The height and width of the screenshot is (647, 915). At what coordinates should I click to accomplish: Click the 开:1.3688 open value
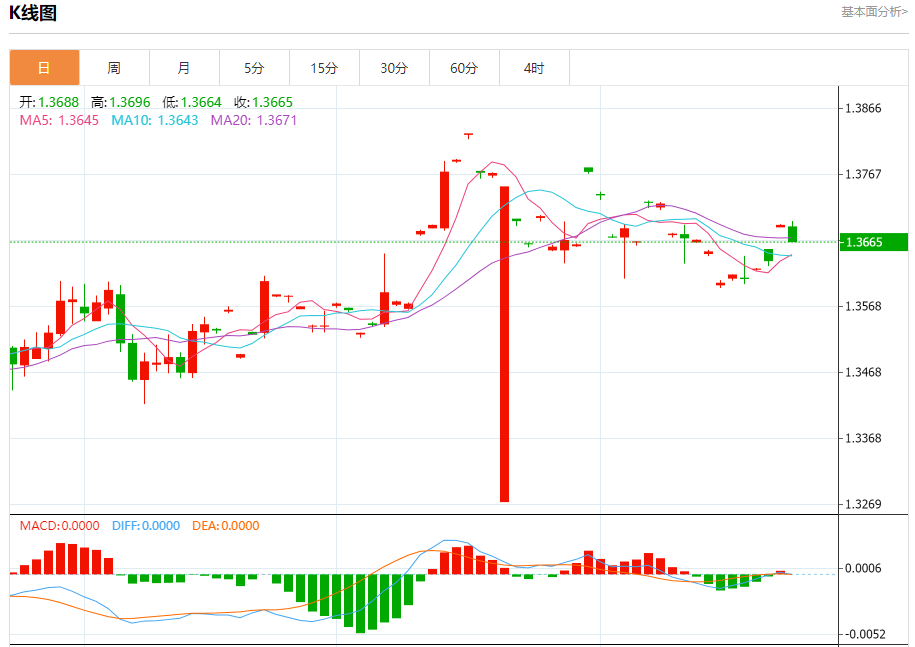tap(49, 102)
